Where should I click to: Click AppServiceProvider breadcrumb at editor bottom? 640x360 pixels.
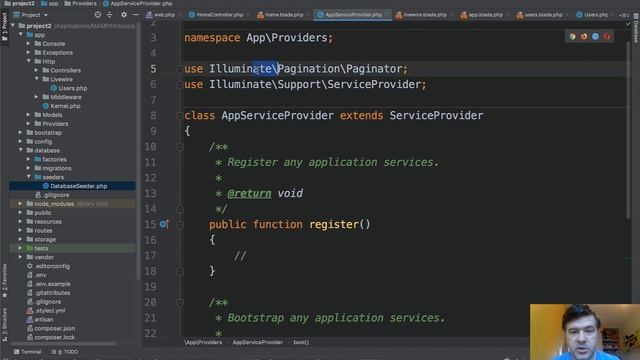(258, 342)
